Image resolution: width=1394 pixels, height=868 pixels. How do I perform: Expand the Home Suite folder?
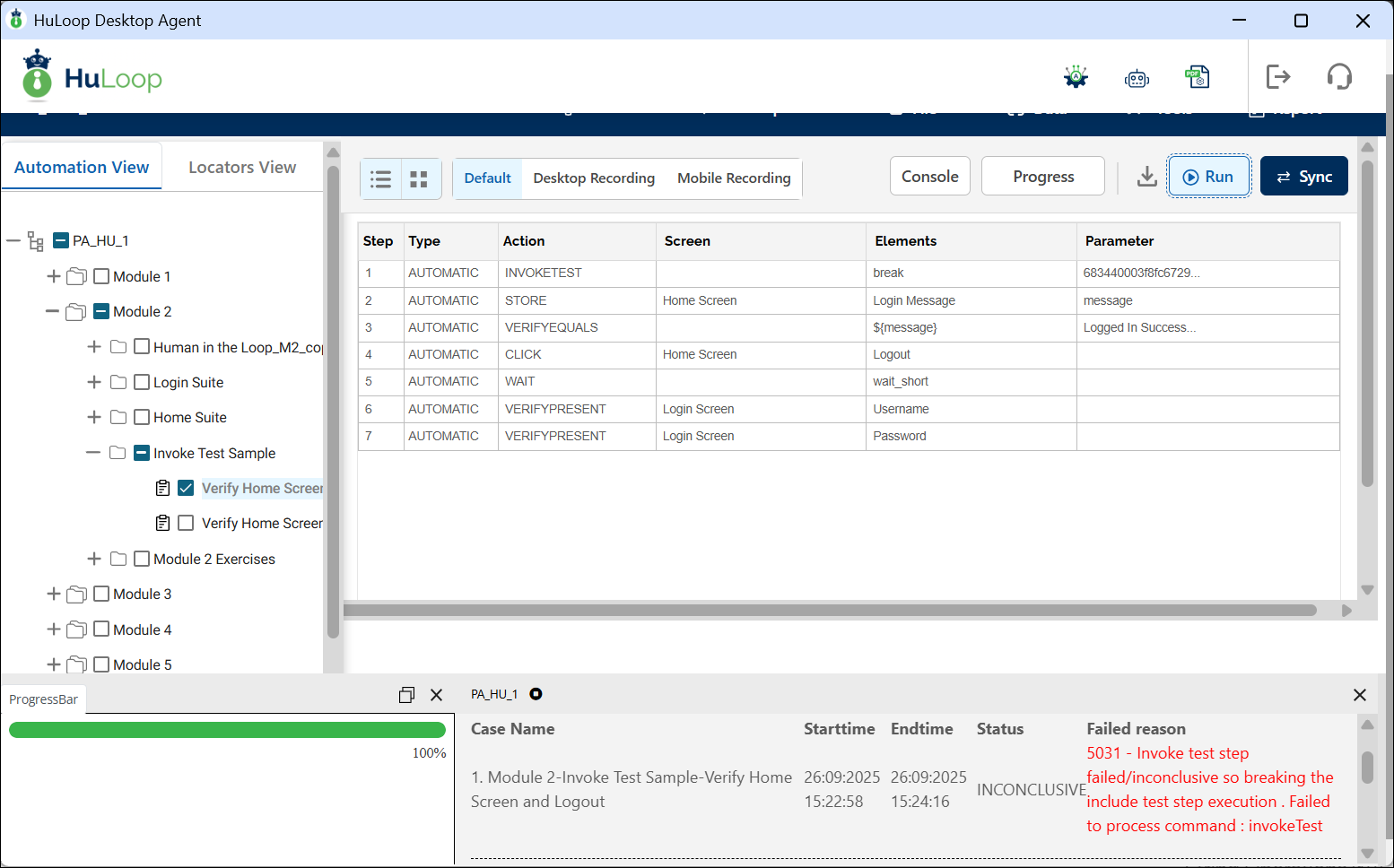click(93, 417)
